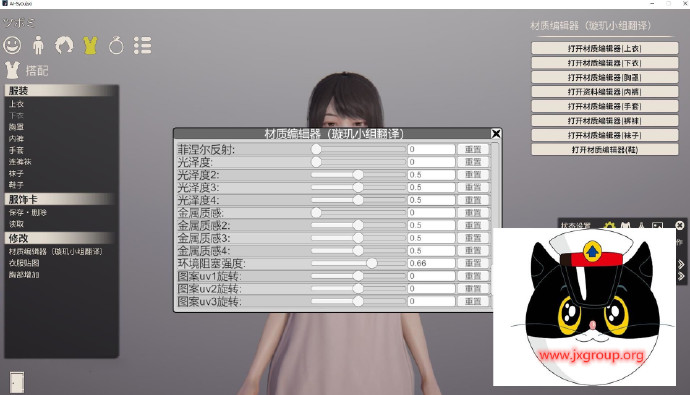
Task: Click 打开材质编辑器[袜子] button
Action: tap(605, 135)
